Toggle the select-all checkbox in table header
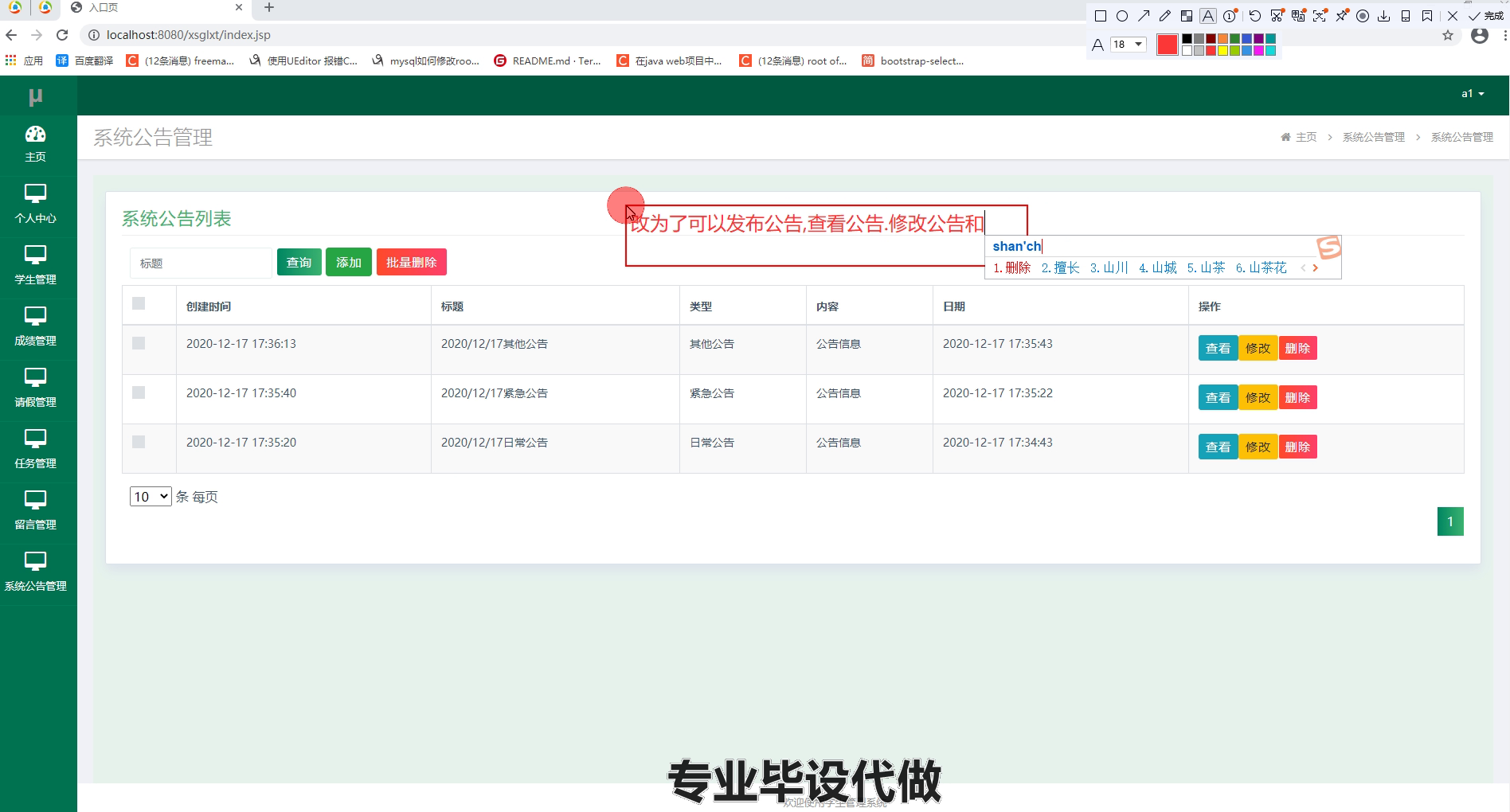This screenshot has height=812, width=1510. (139, 303)
